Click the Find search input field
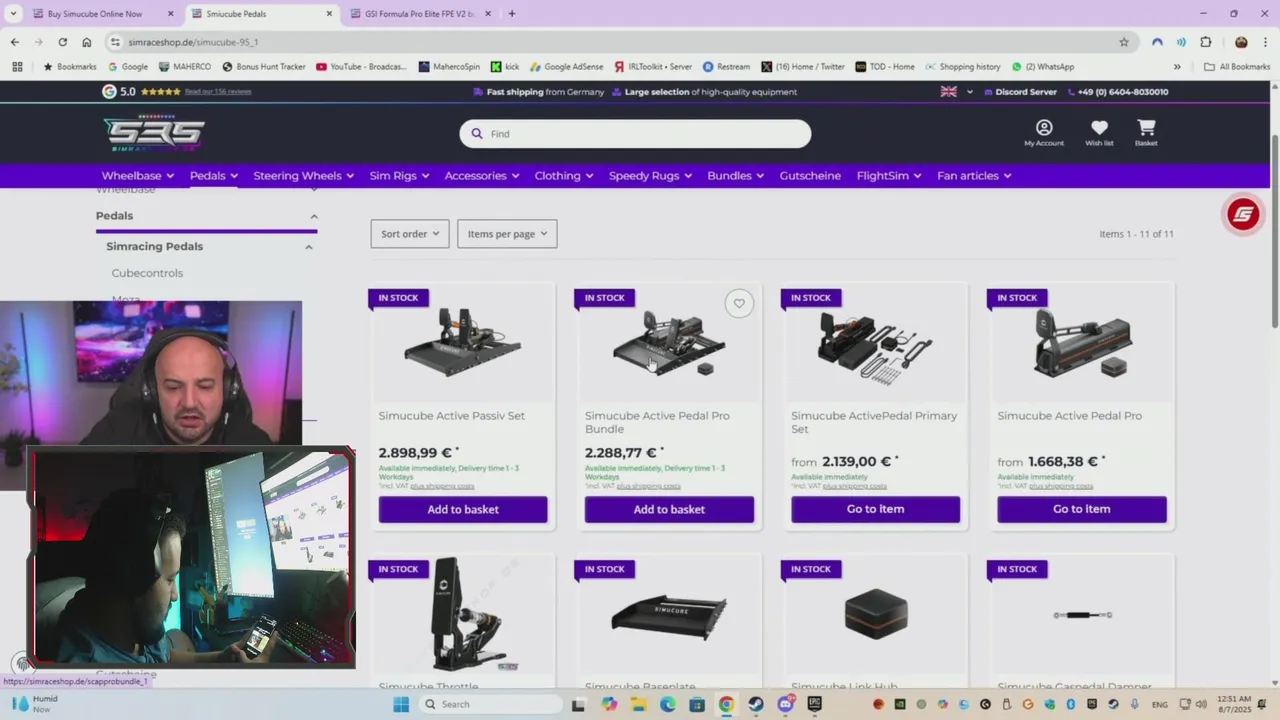This screenshot has height=720, width=1280. click(x=635, y=134)
